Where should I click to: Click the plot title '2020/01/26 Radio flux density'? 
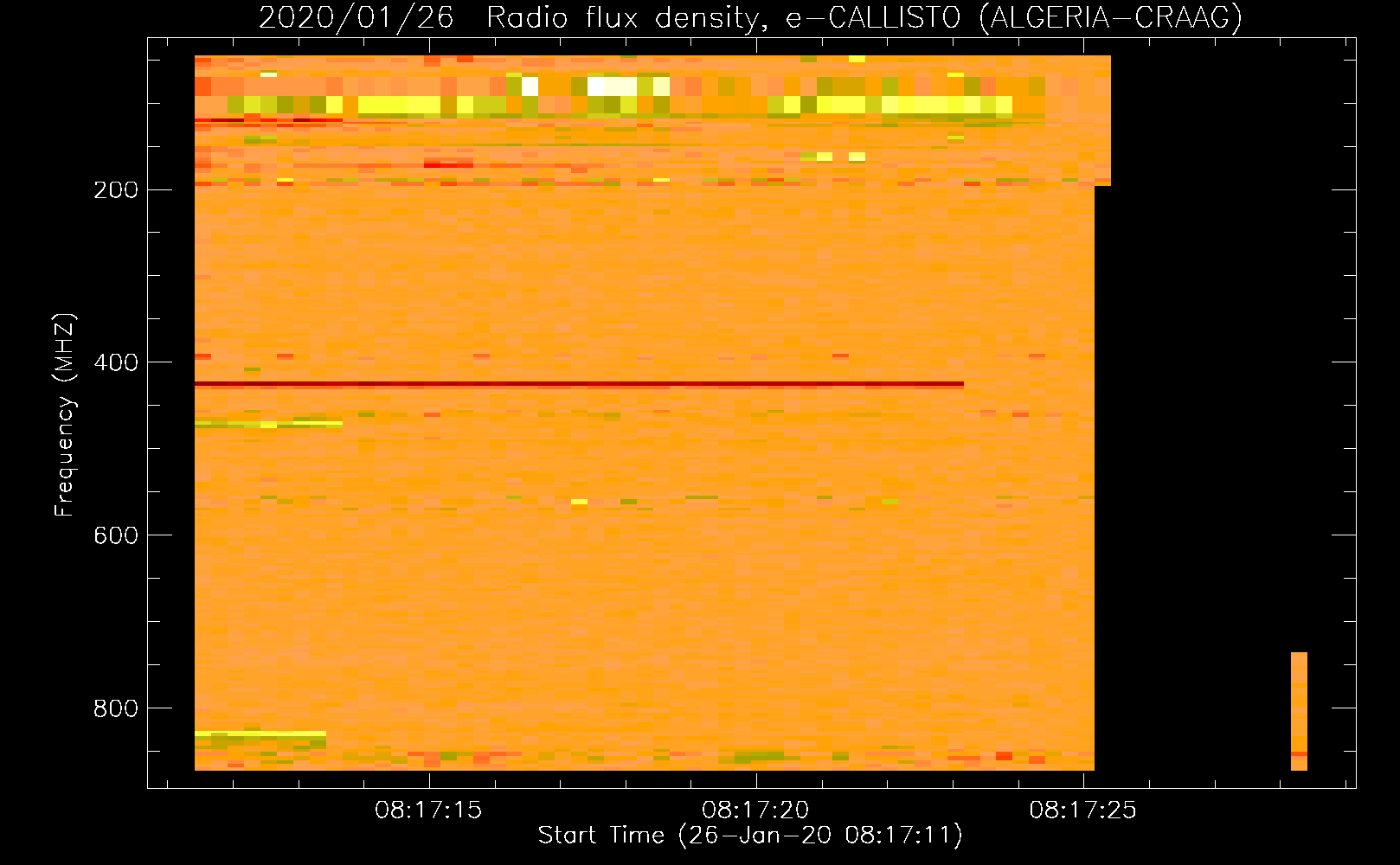pyautogui.click(x=750, y=17)
